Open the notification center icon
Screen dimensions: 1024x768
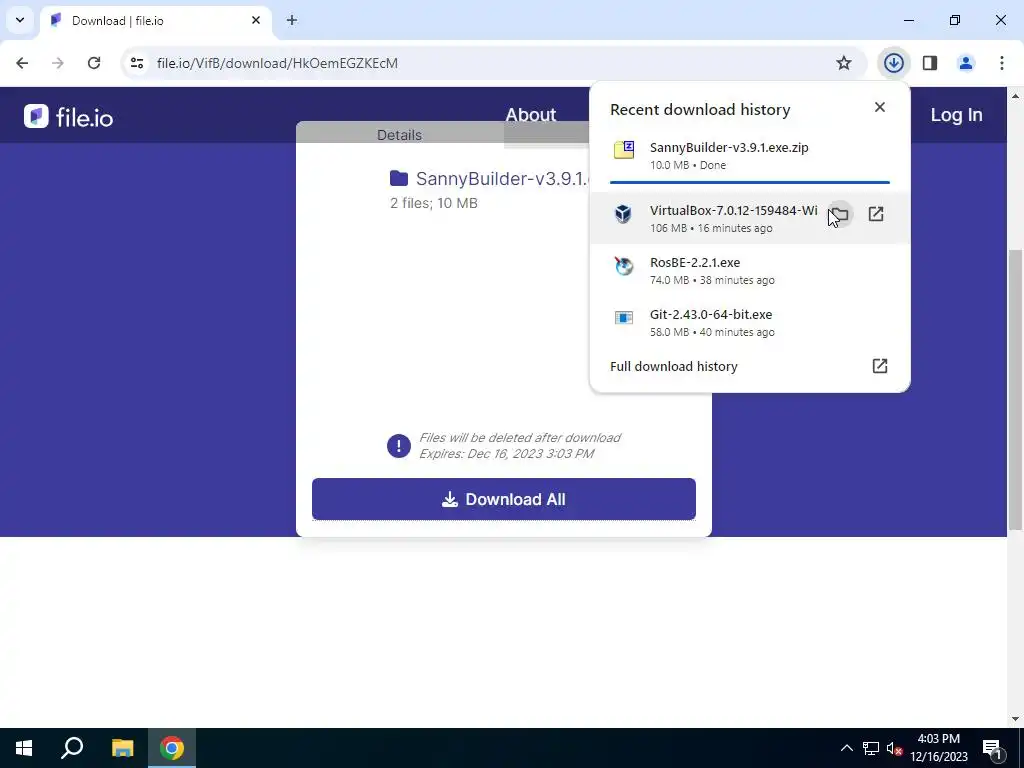point(992,748)
